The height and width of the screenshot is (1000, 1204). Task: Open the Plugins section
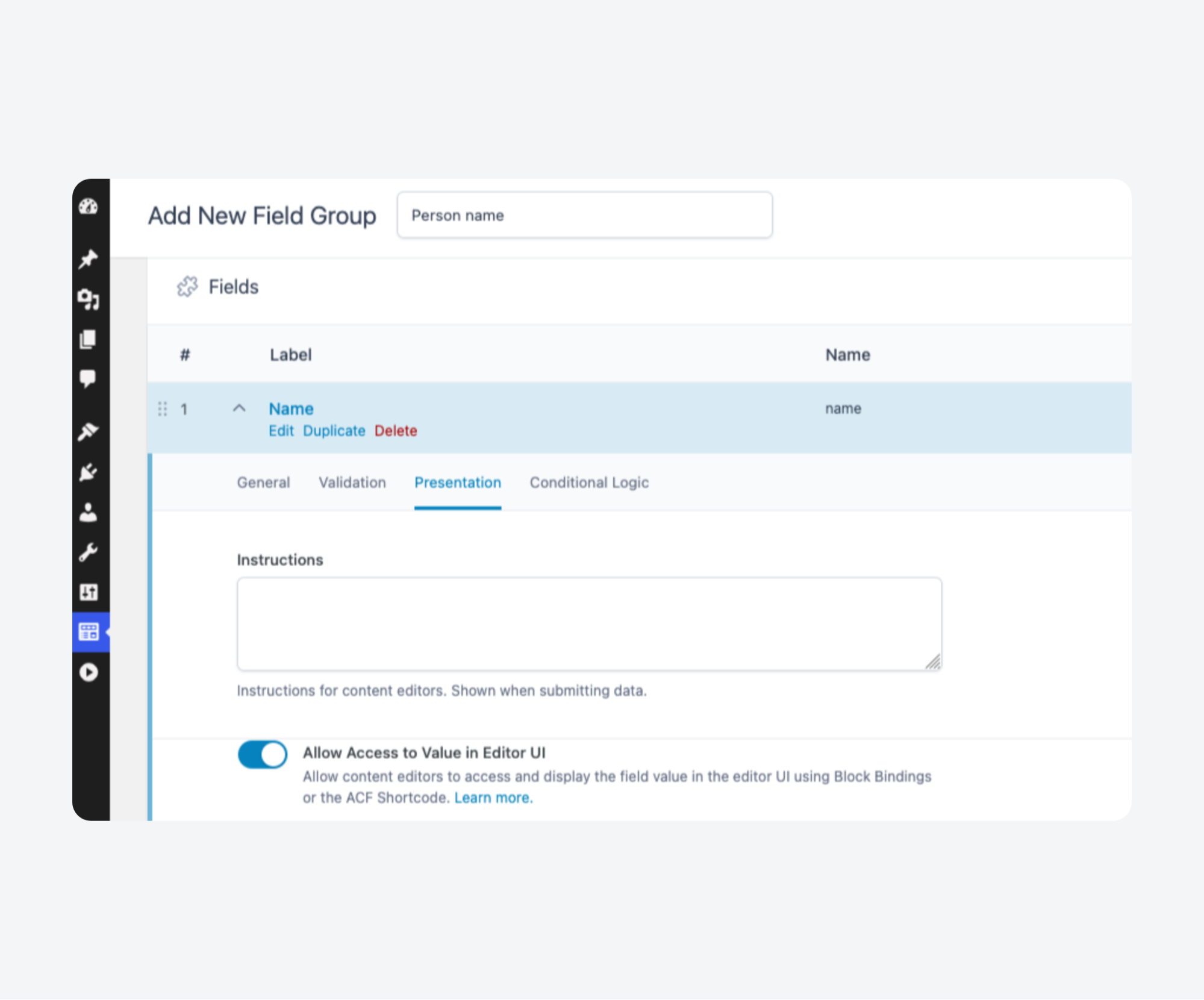pyautogui.click(x=89, y=470)
